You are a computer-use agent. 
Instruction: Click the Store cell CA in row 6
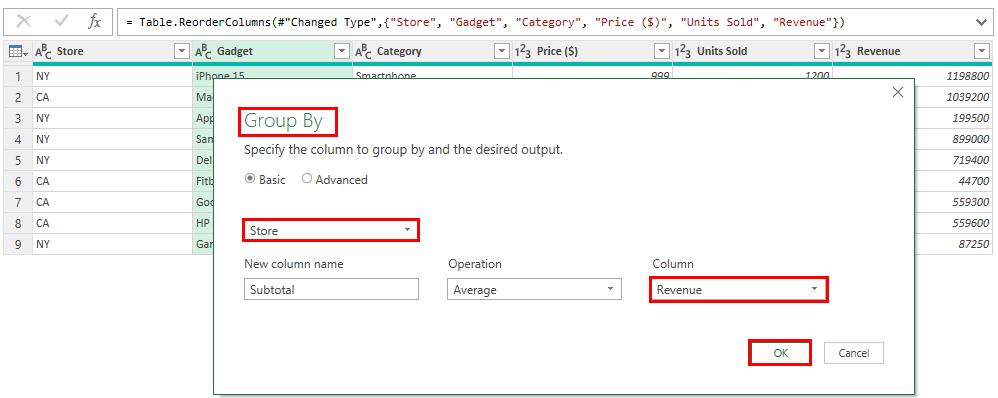[x=112, y=181]
